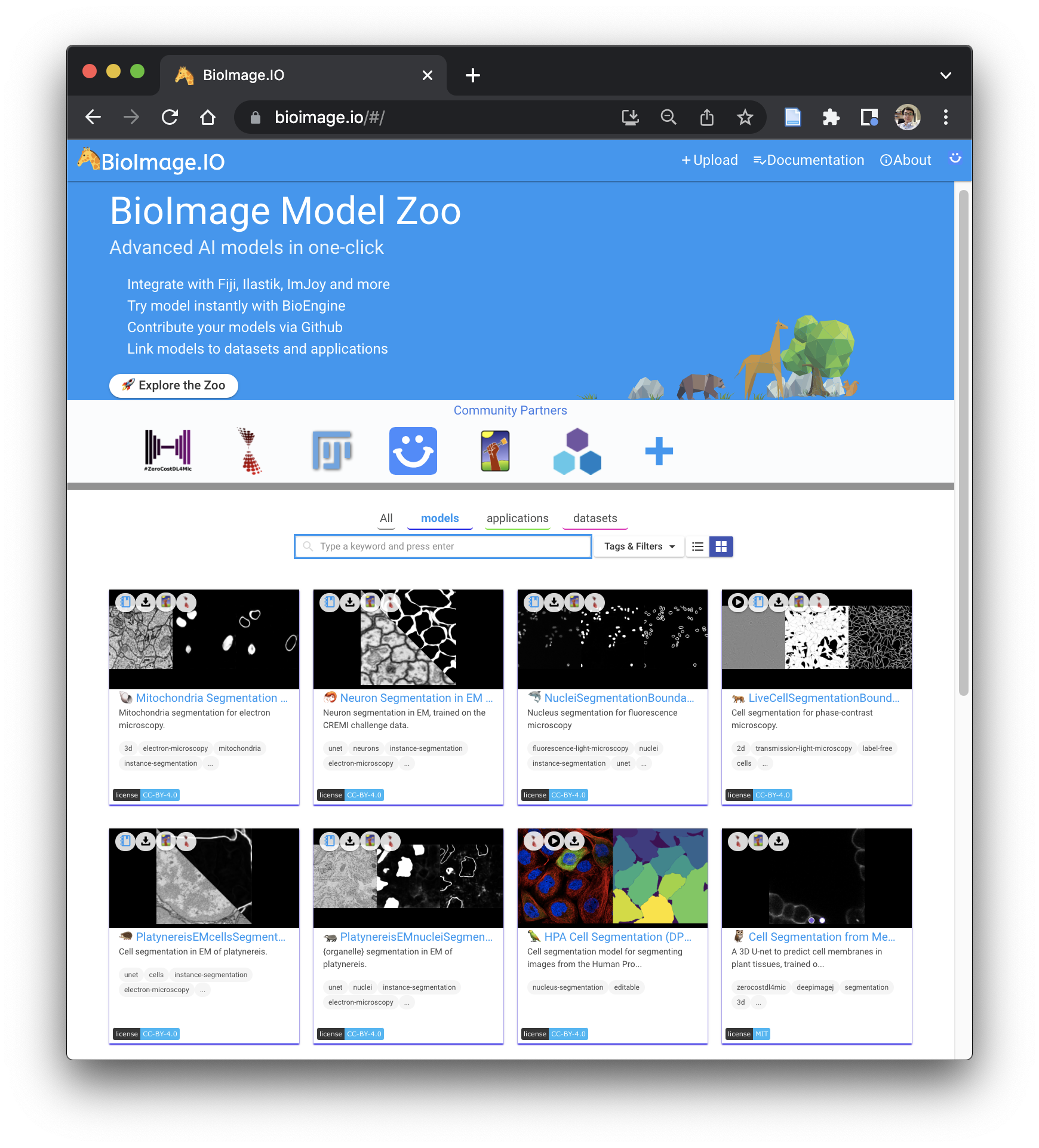Select the applications tab

coord(518,518)
